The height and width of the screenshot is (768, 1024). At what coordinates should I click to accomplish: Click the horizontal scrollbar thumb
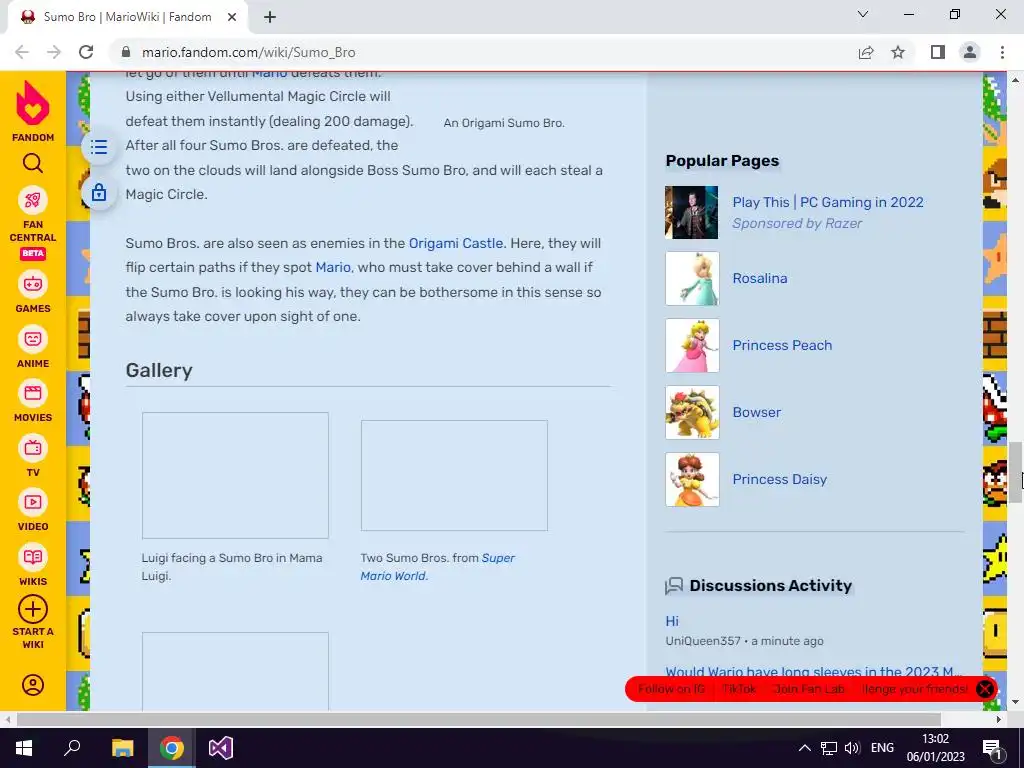(478, 720)
